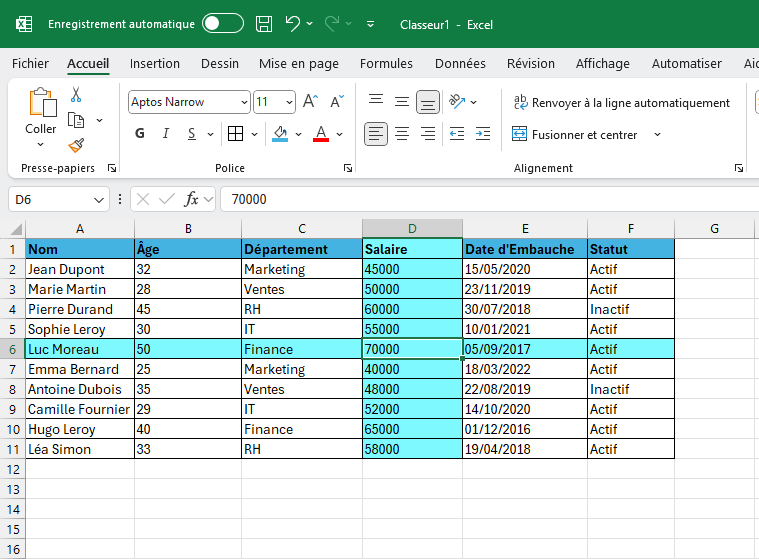Toggle bold G formatting
The image size is (759, 559).
[x=140, y=134]
